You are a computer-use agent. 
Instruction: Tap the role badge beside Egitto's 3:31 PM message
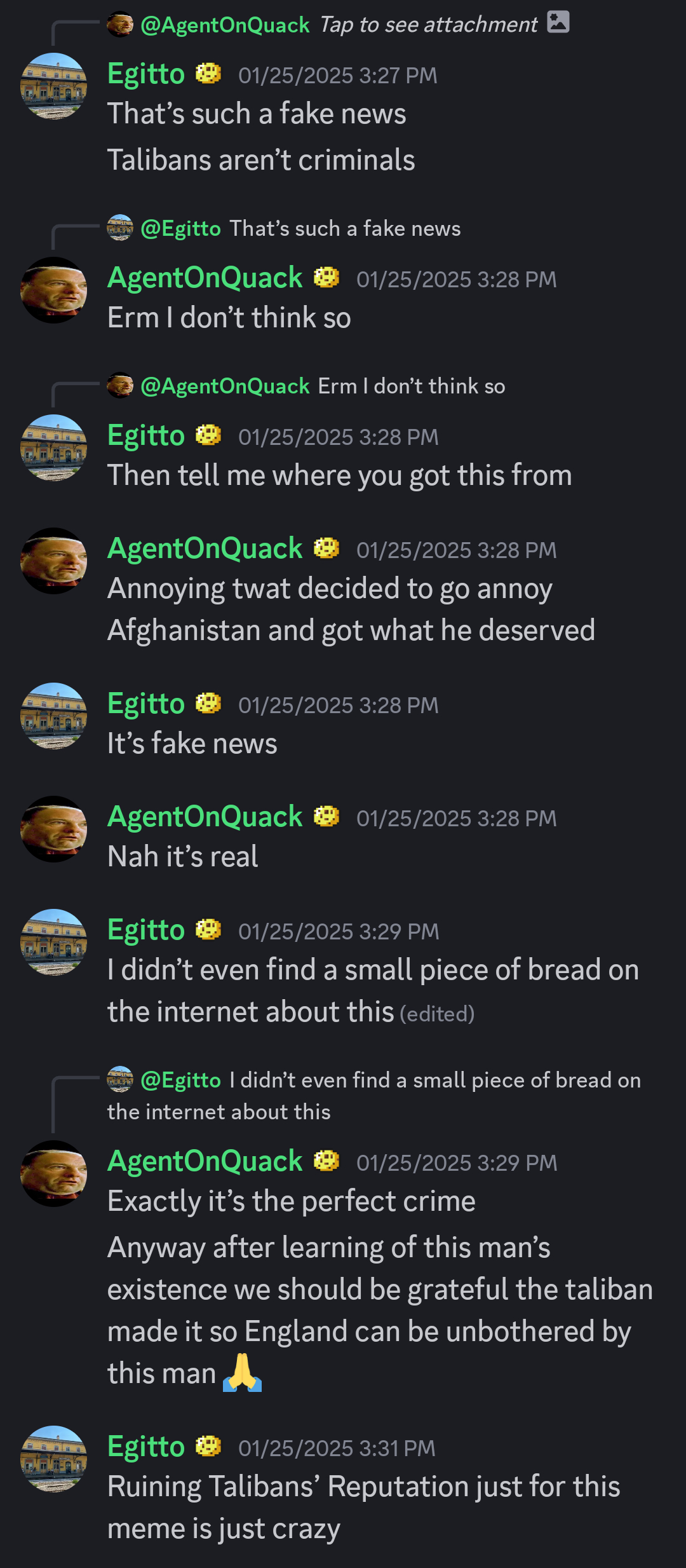208,1447
